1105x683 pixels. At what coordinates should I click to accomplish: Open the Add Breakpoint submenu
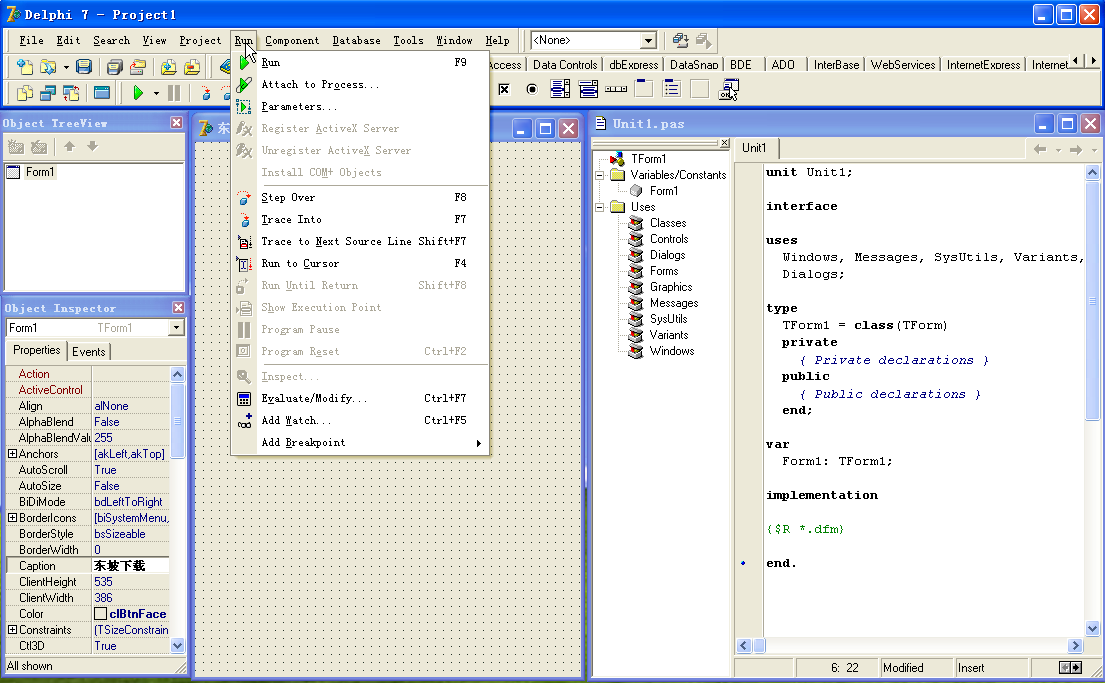[360, 443]
